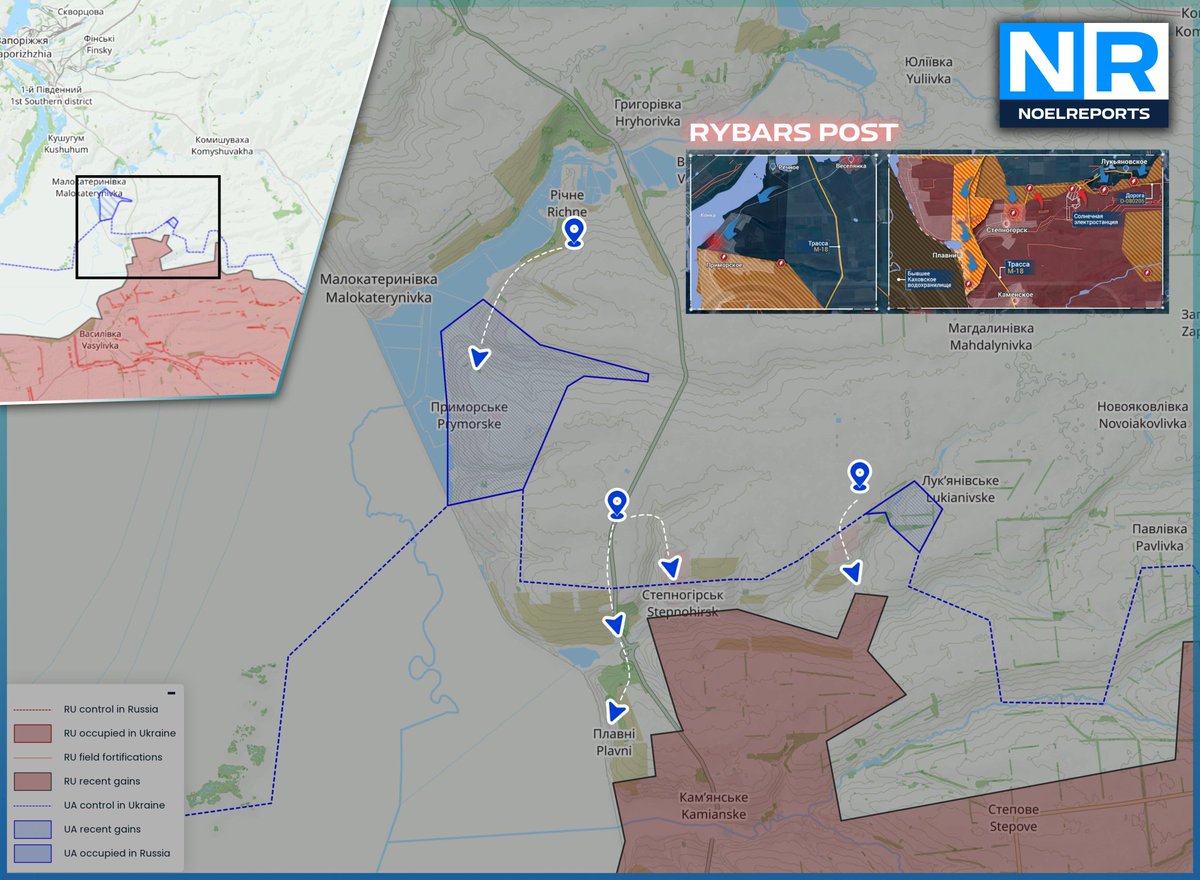
Task: Click the location pin above Stepnohirsk
Action: tap(617, 503)
